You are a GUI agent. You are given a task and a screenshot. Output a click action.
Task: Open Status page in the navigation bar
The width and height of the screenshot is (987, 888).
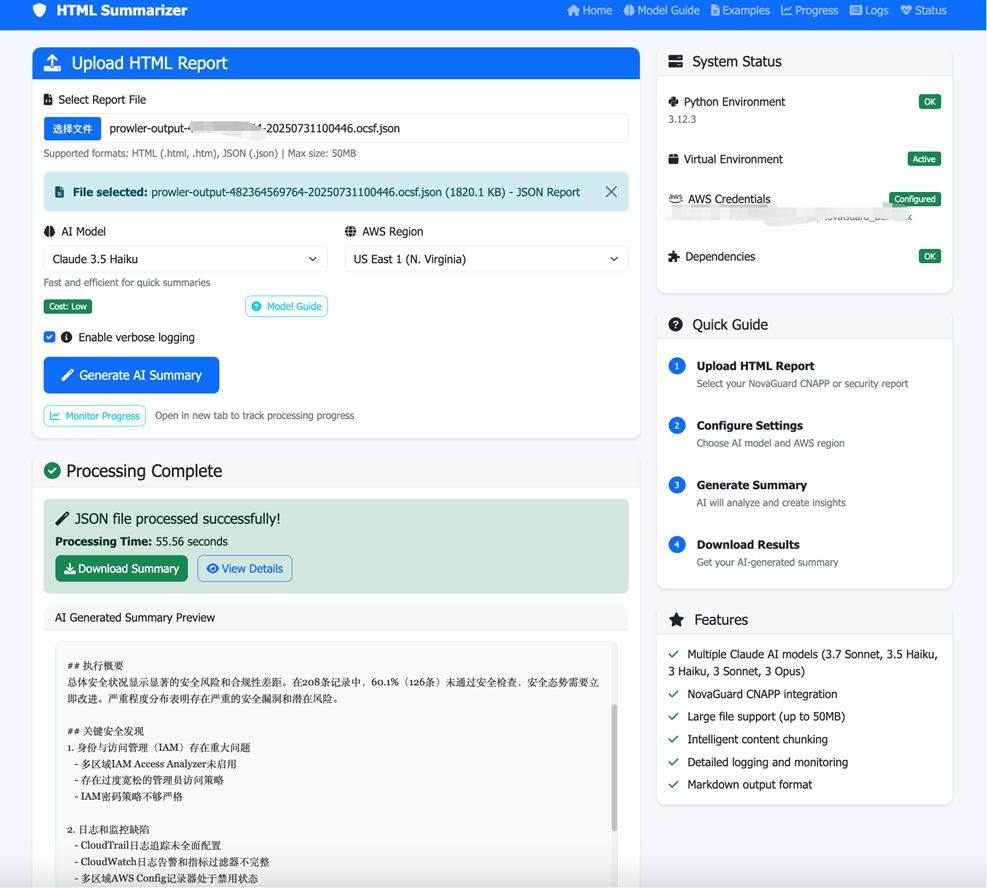[923, 11]
